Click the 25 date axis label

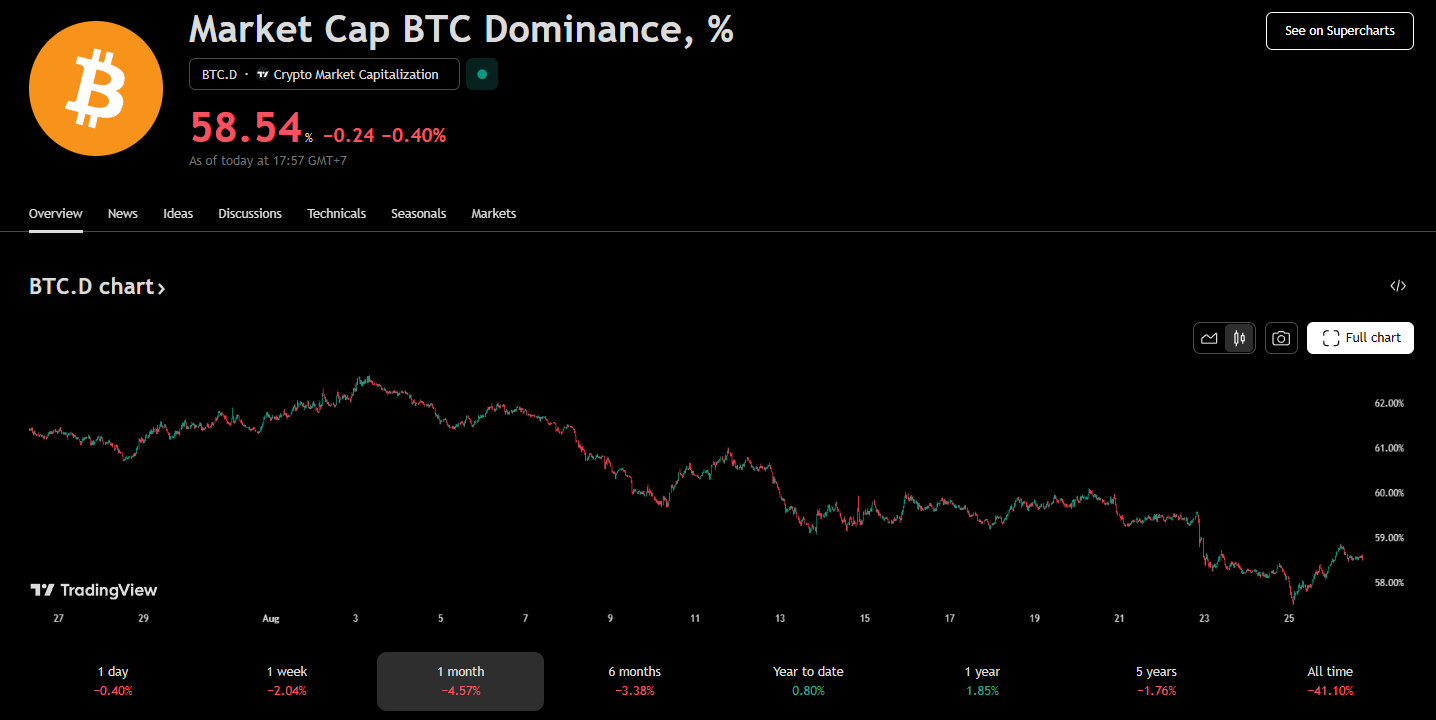click(x=1289, y=619)
